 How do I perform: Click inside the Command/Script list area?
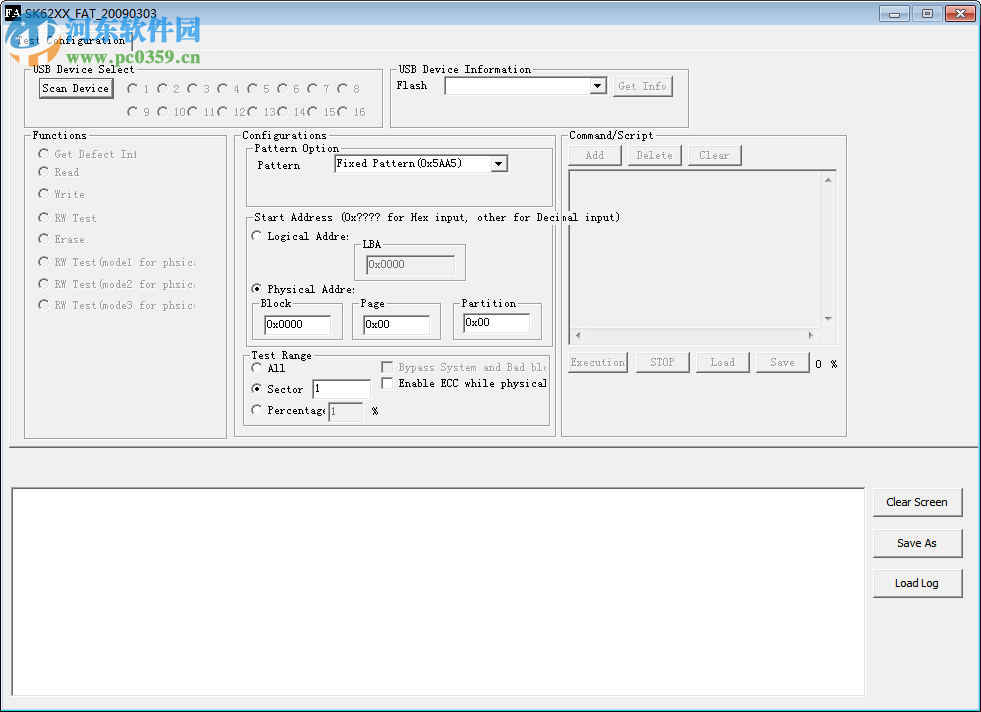click(696, 250)
